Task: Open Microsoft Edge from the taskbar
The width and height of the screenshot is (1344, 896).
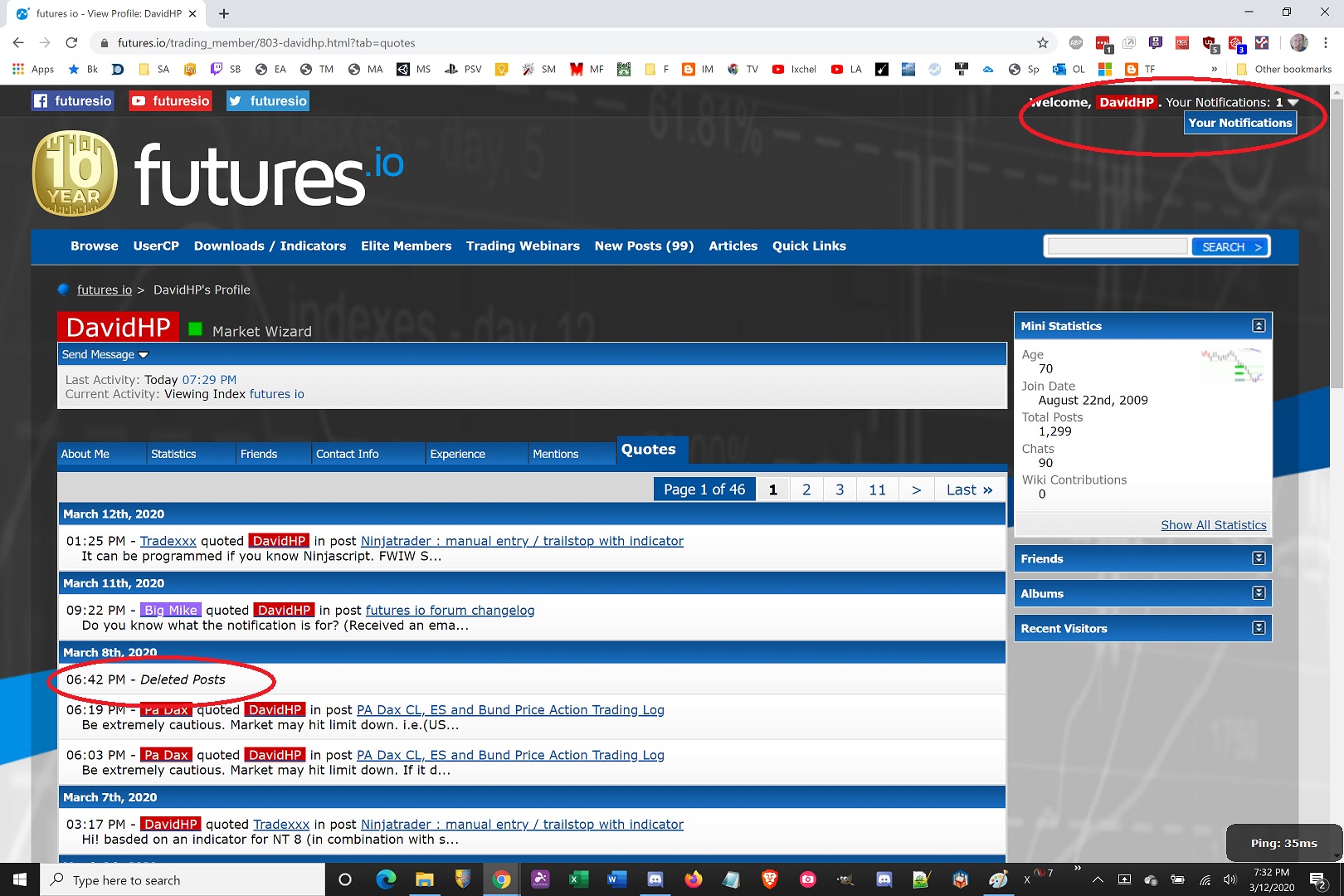Action: (x=386, y=879)
